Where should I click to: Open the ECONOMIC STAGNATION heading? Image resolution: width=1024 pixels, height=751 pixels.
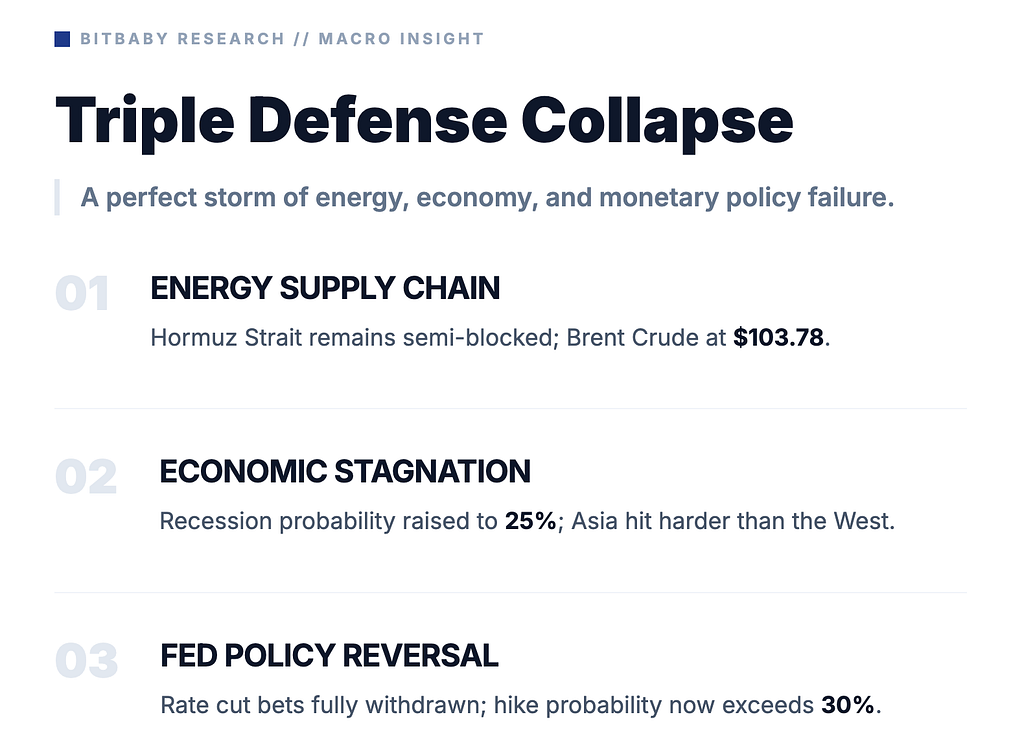tap(345, 471)
